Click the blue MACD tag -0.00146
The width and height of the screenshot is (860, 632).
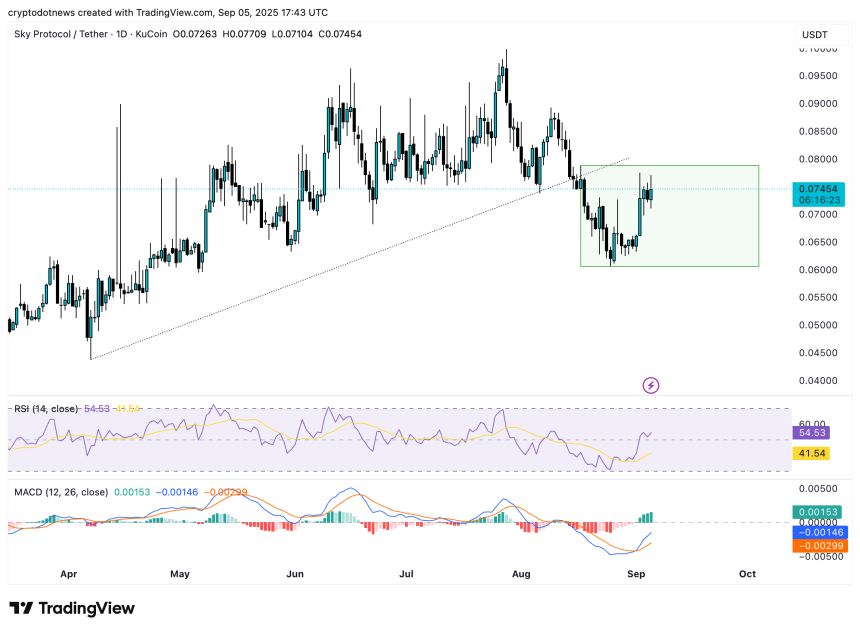[819, 533]
